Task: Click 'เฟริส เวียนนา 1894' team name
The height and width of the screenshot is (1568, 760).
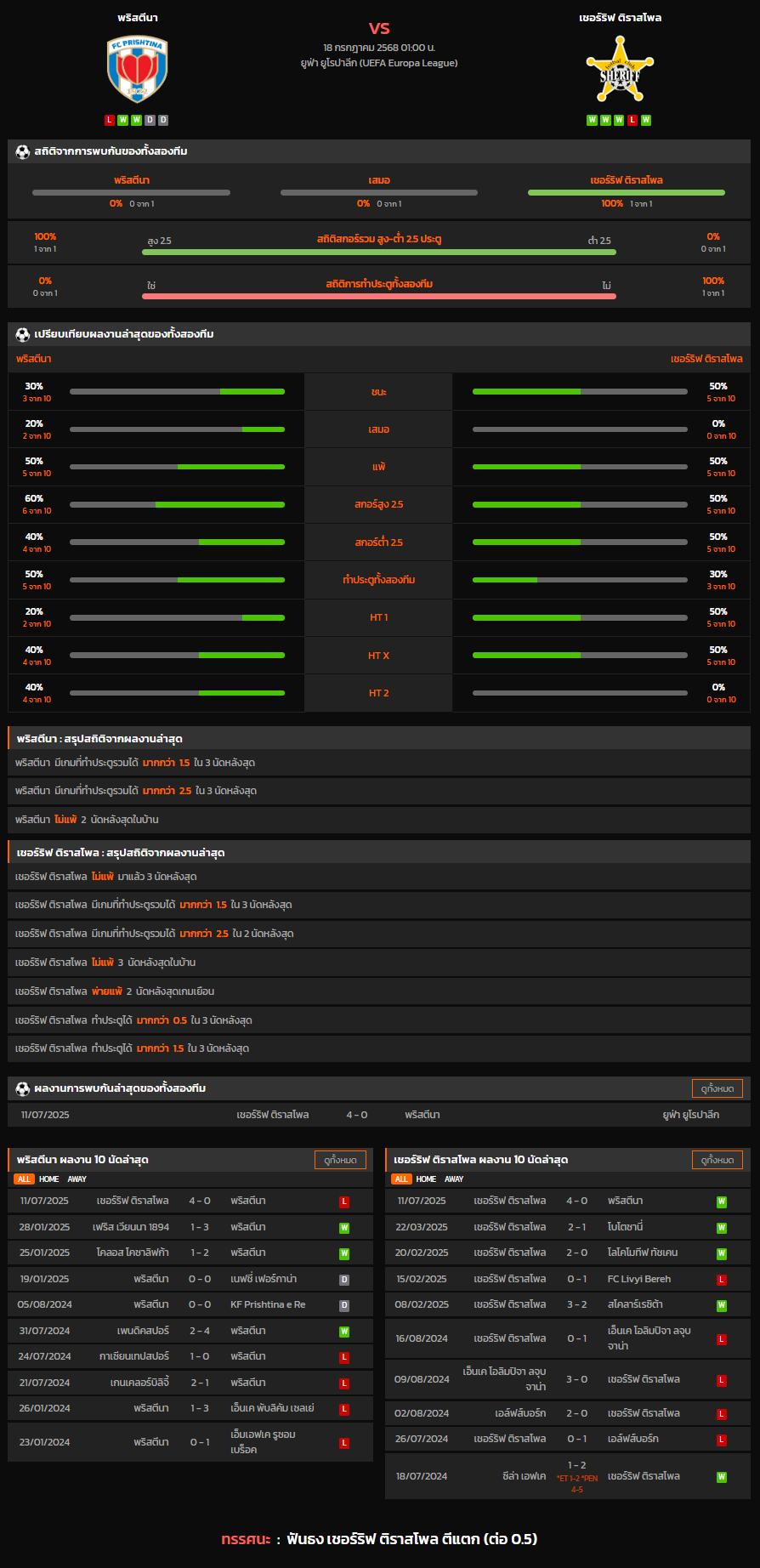Action: click(x=131, y=1227)
